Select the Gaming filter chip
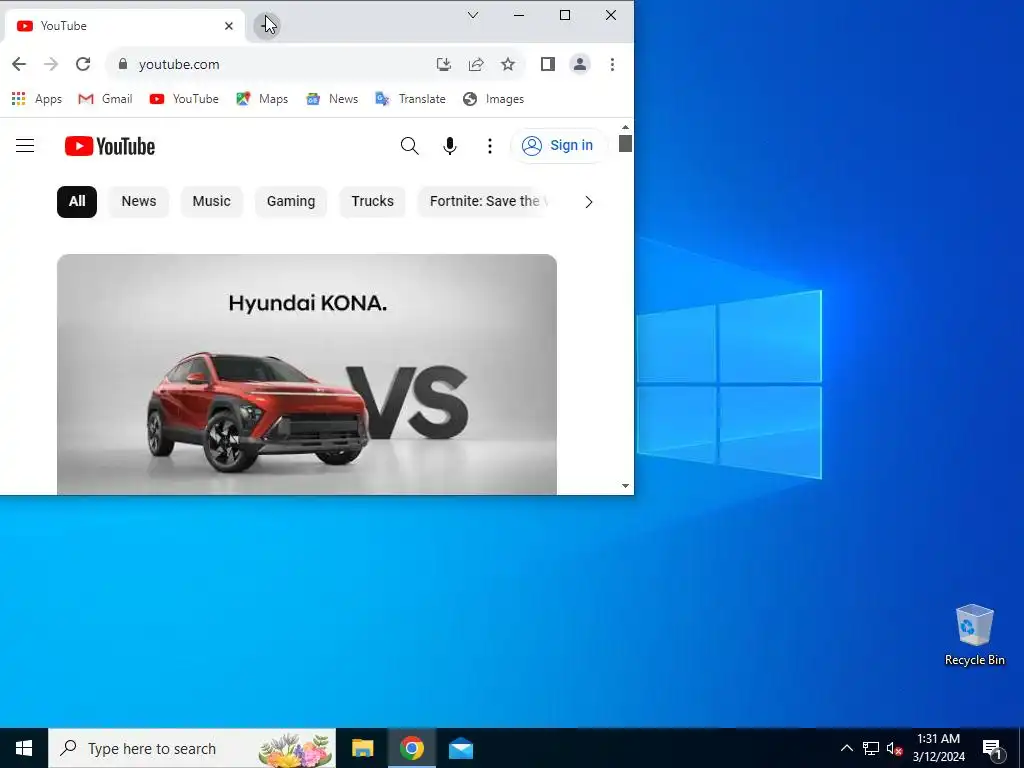 pyautogui.click(x=291, y=202)
